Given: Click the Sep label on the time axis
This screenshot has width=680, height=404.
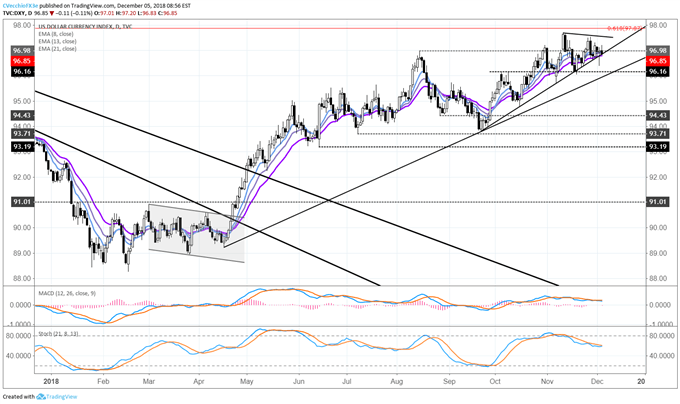Looking at the screenshot, I should pos(449,381).
